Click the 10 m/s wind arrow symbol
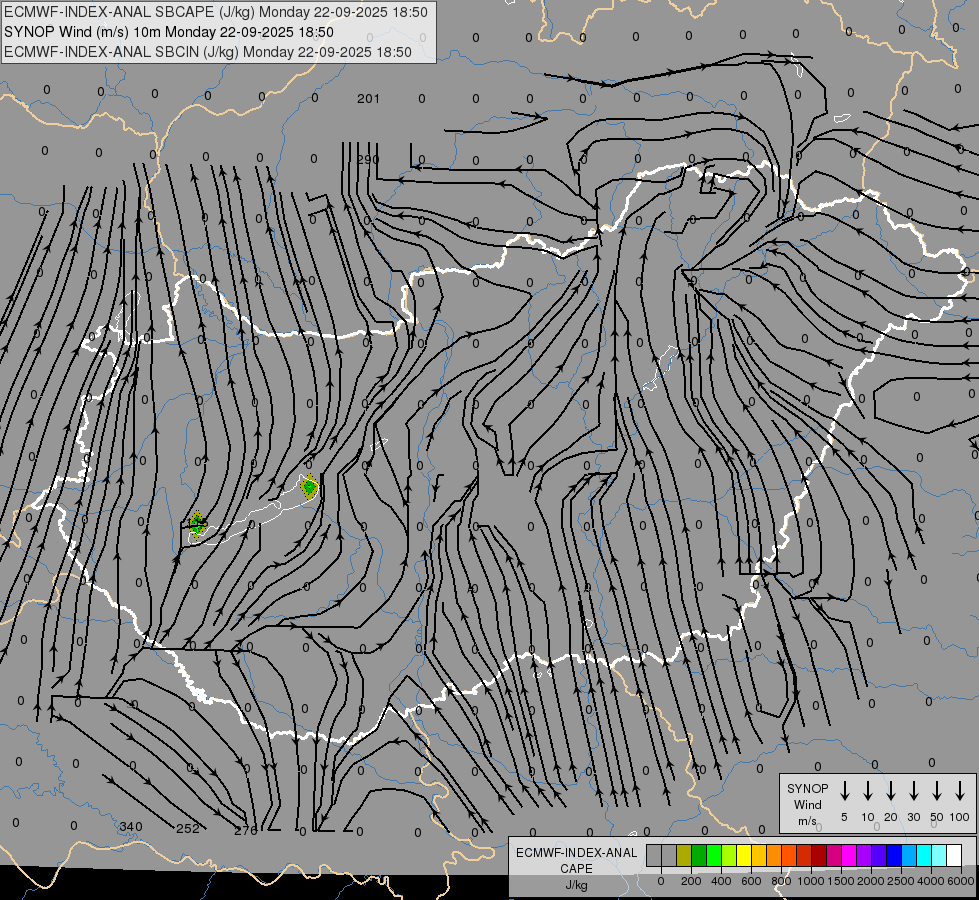This screenshot has height=900, width=979. [x=868, y=791]
